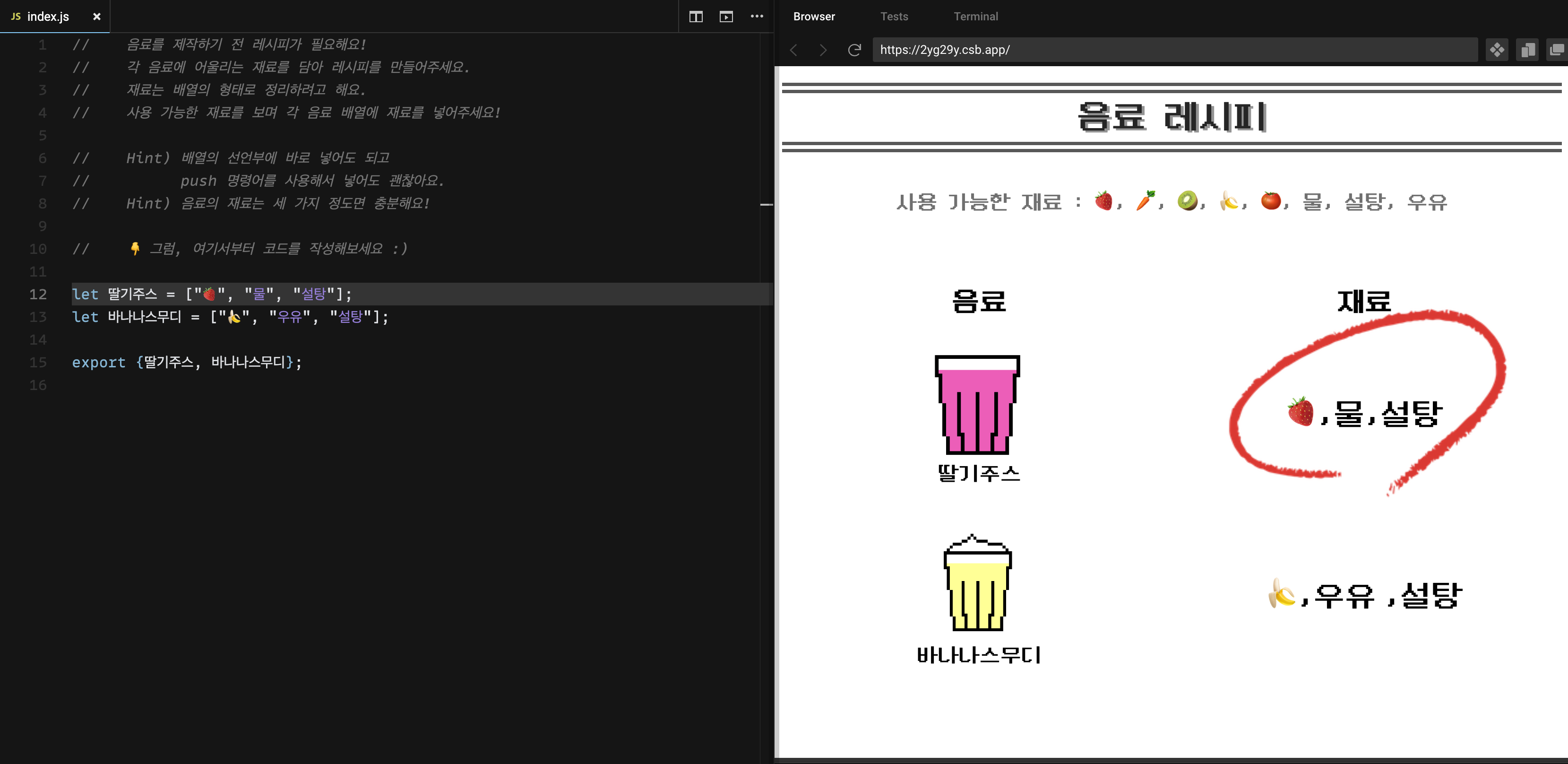The height and width of the screenshot is (764, 1568).
Task: Open the preview in a new window
Action: pos(1557,50)
